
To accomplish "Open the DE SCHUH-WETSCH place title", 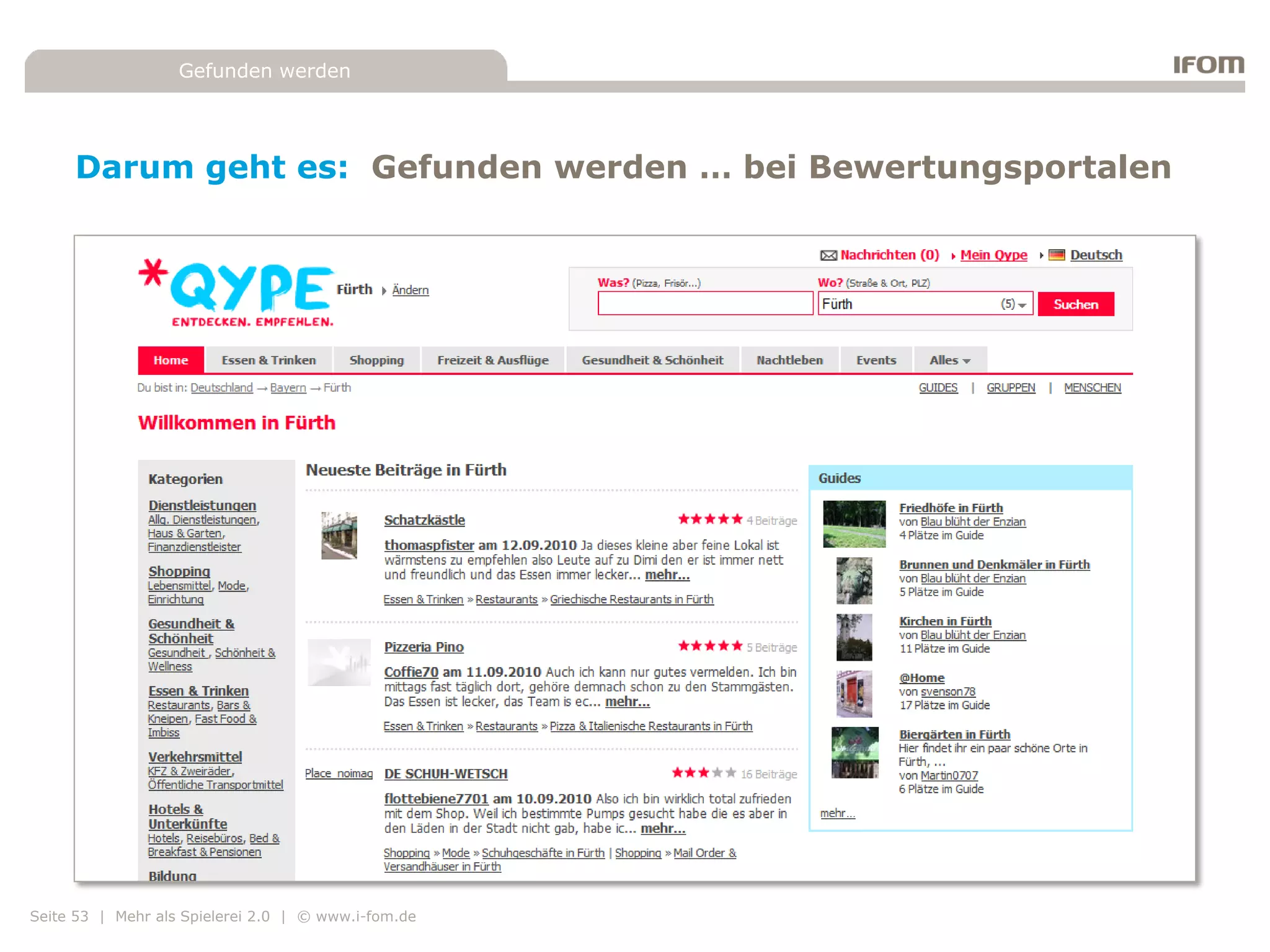I will 446,773.
